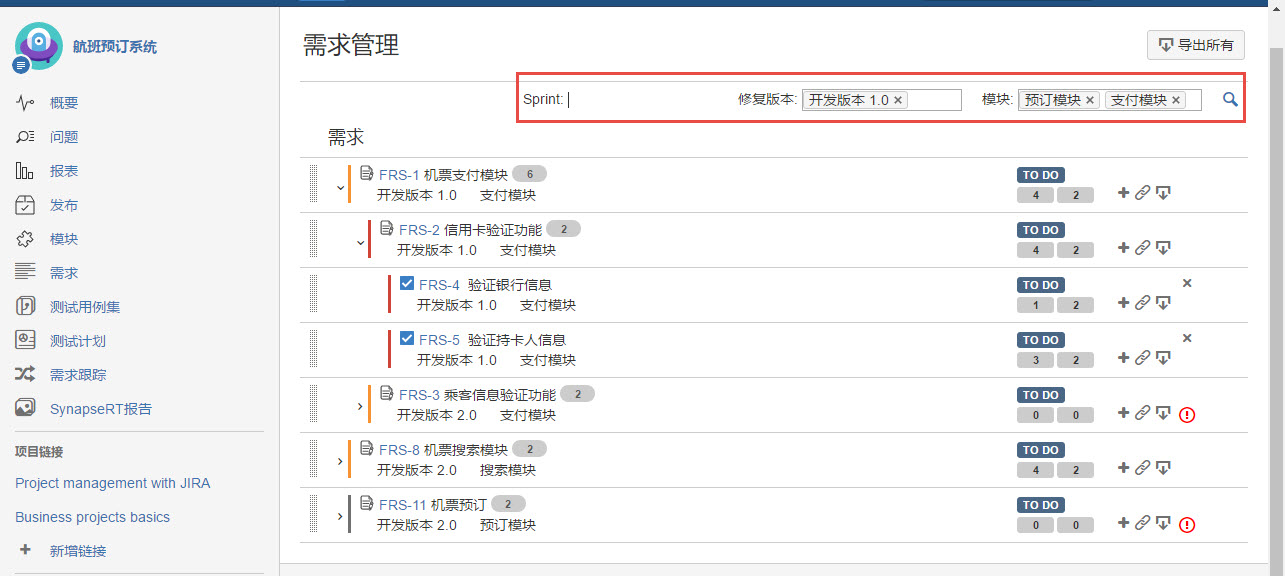Open 报表 in the sidebar

64,171
